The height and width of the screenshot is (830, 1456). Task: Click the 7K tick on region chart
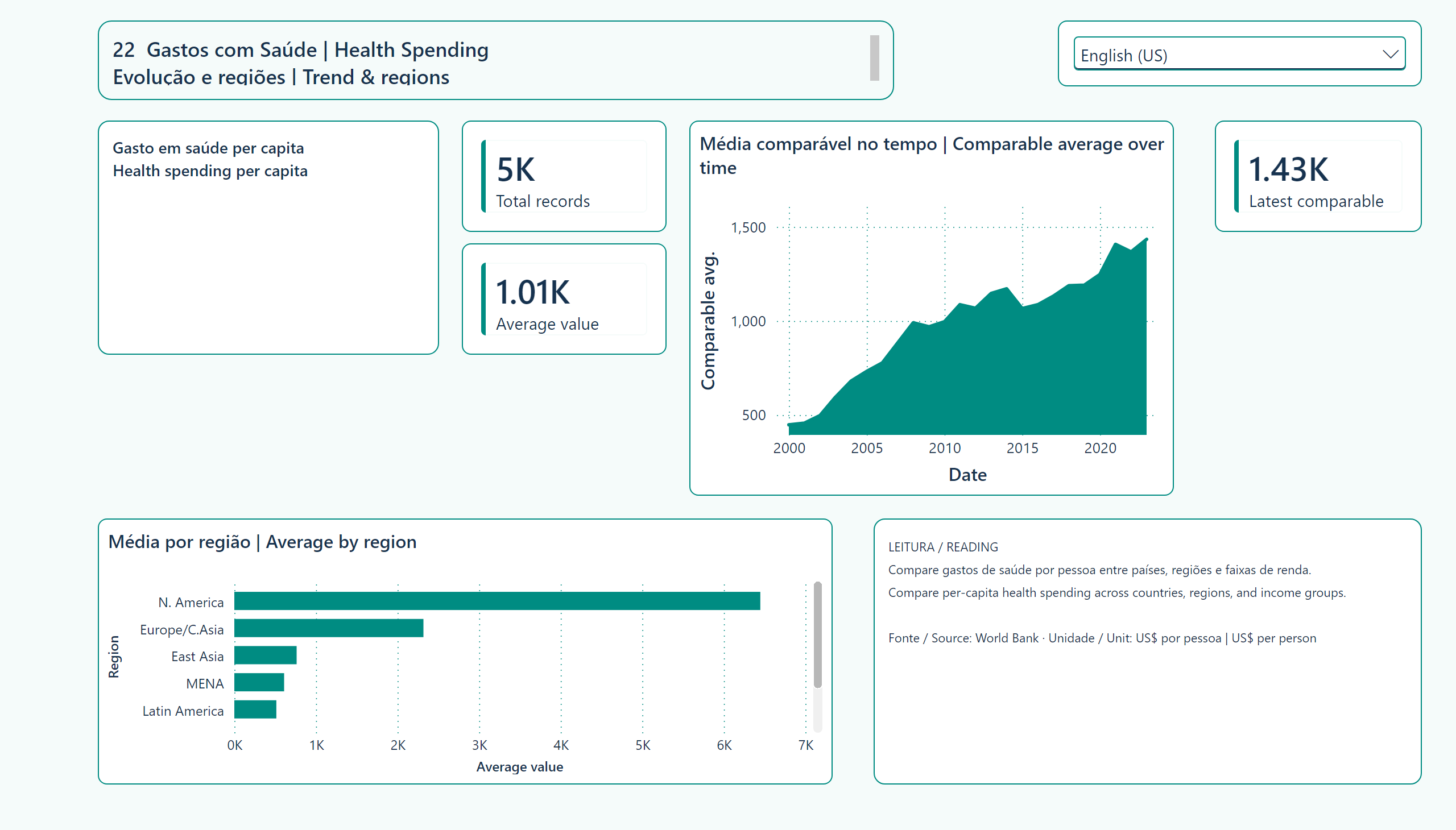806,745
